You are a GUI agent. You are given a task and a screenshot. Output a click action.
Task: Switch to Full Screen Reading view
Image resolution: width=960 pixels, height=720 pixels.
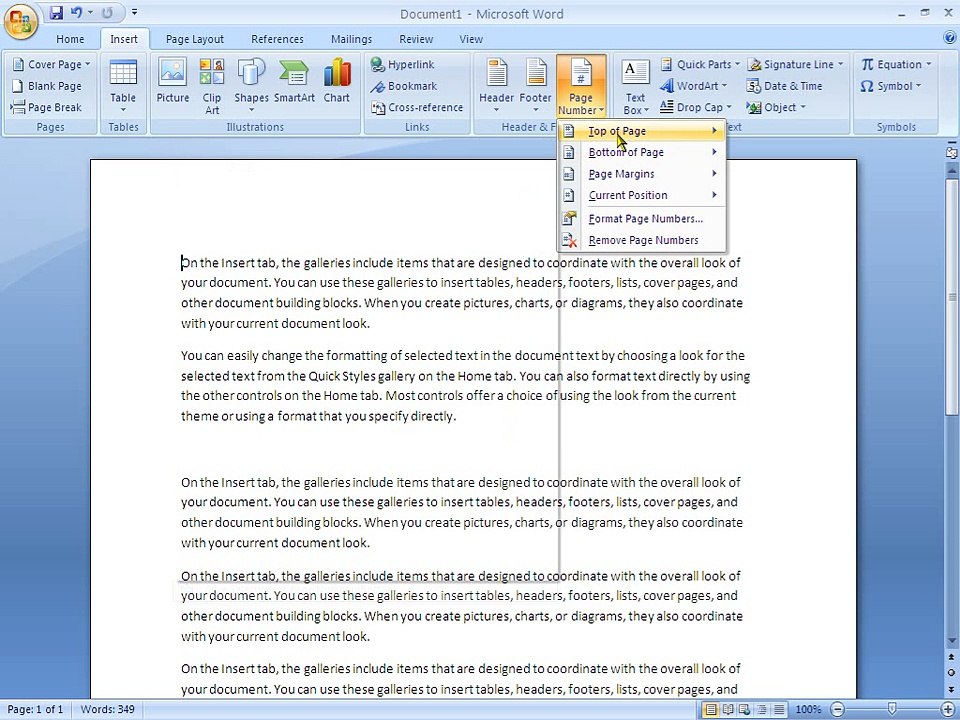pyautogui.click(x=728, y=710)
